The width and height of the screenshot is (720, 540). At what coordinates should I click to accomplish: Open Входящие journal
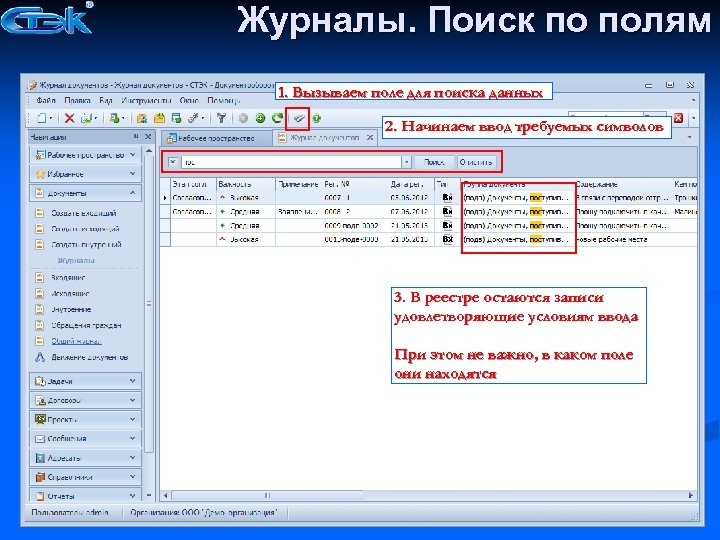pyautogui.click(x=68, y=277)
